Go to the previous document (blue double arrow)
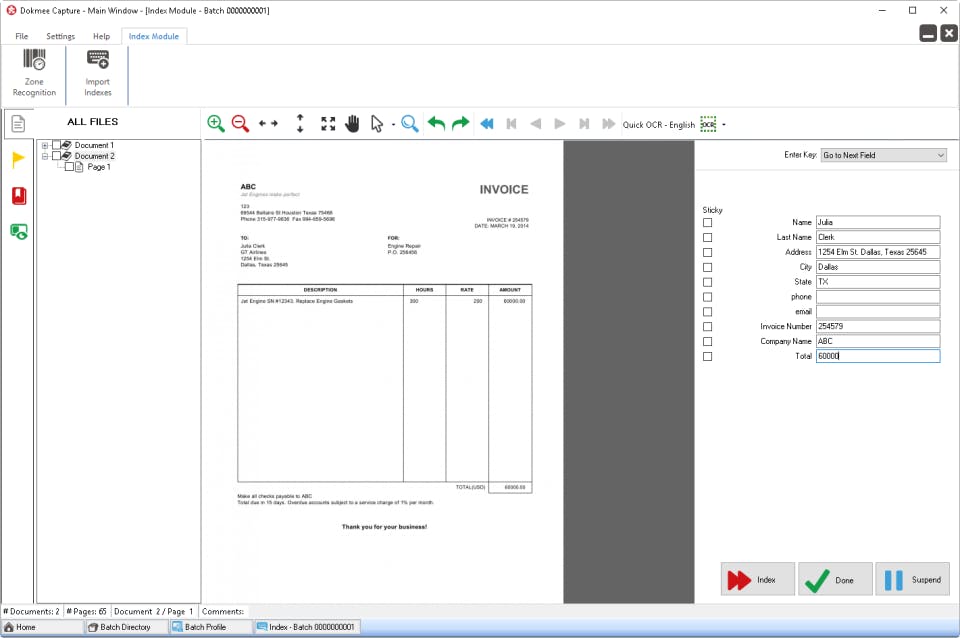Viewport: 960px width, 638px height. coord(487,124)
